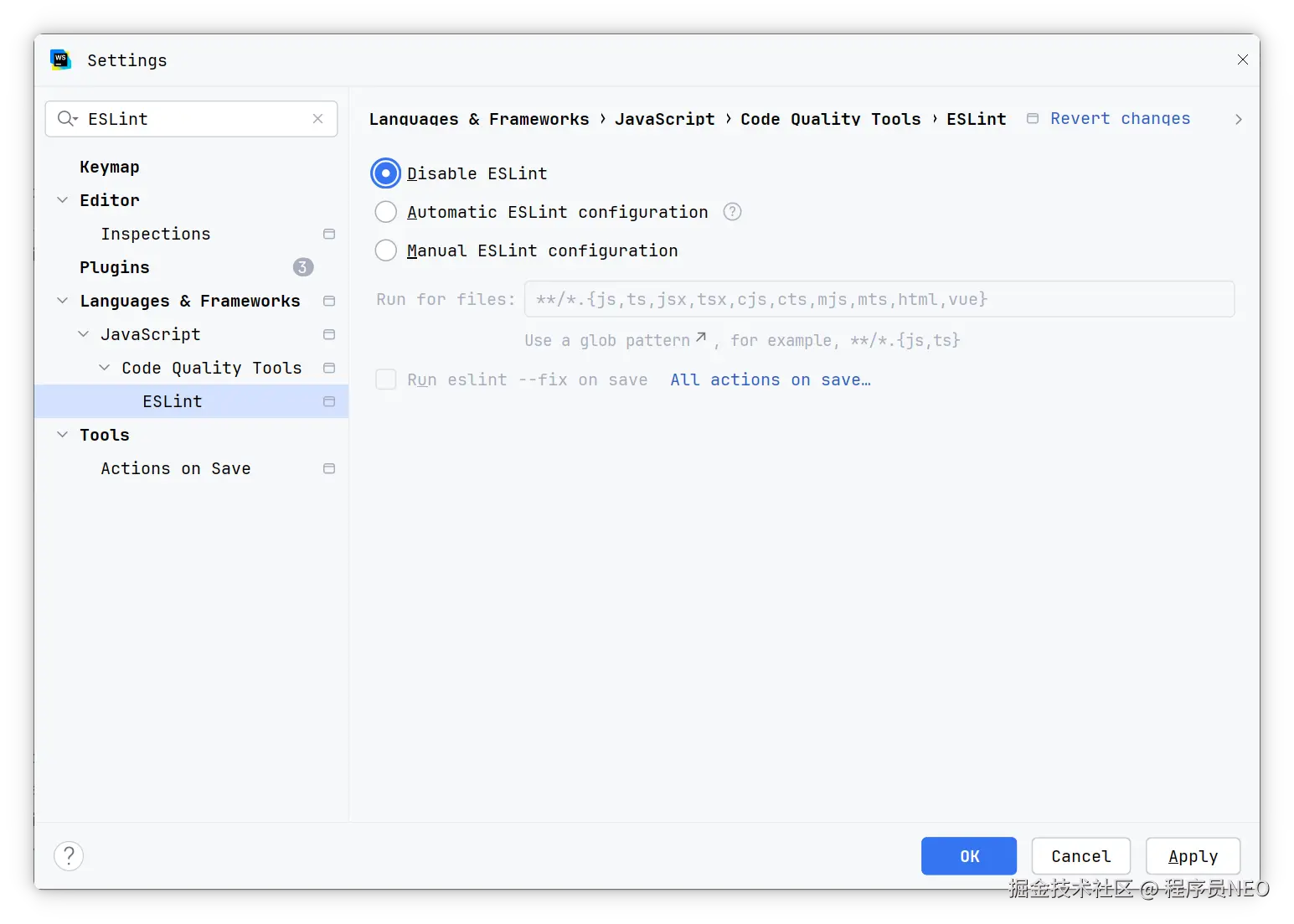
Task: Close the Settings dialog
Action: tap(1243, 59)
